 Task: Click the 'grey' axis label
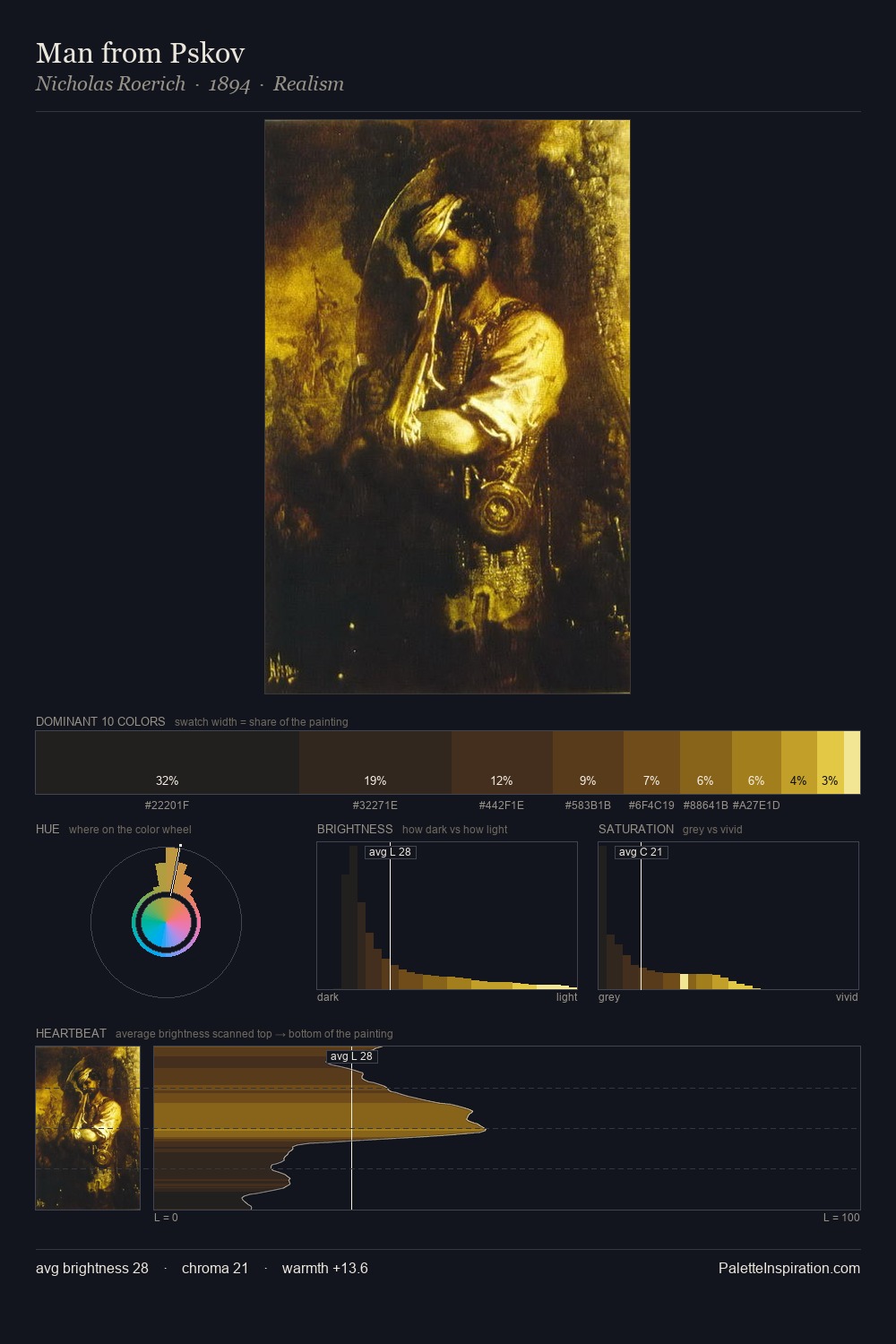coord(609,996)
